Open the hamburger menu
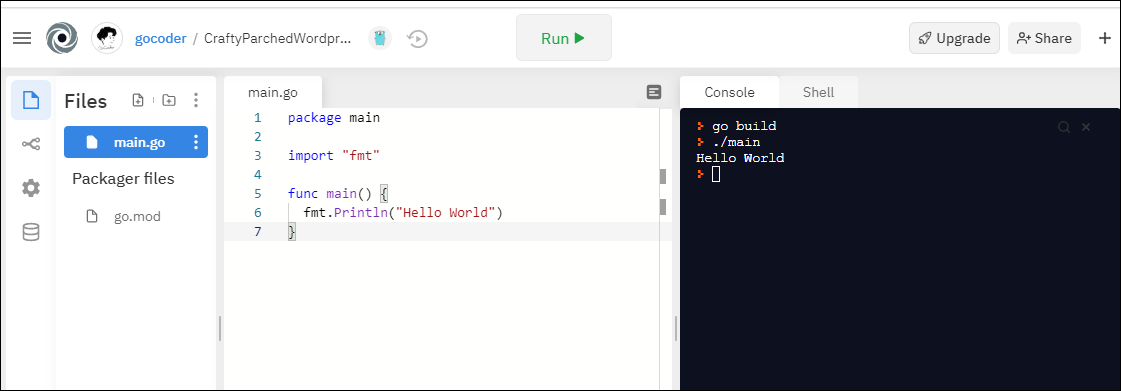The width and height of the screenshot is (1121, 391). 22,39
